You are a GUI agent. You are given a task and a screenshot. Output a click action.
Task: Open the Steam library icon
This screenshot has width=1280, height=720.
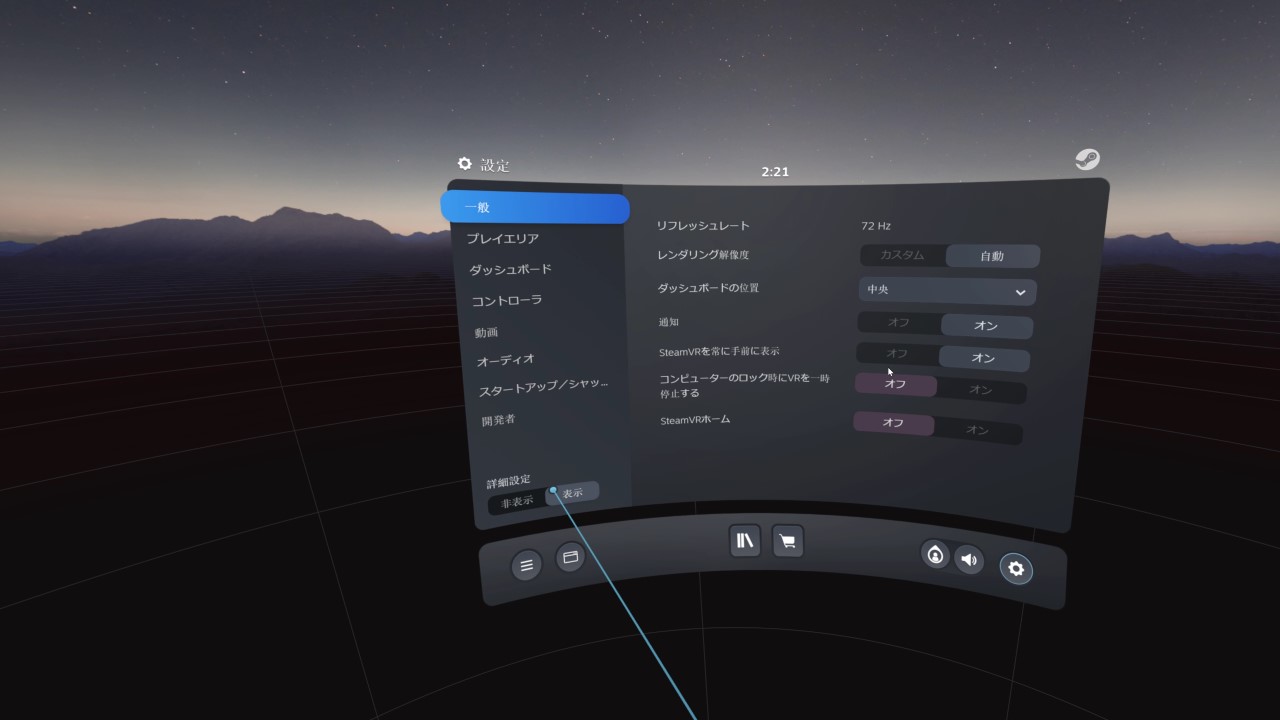[745, 541]
